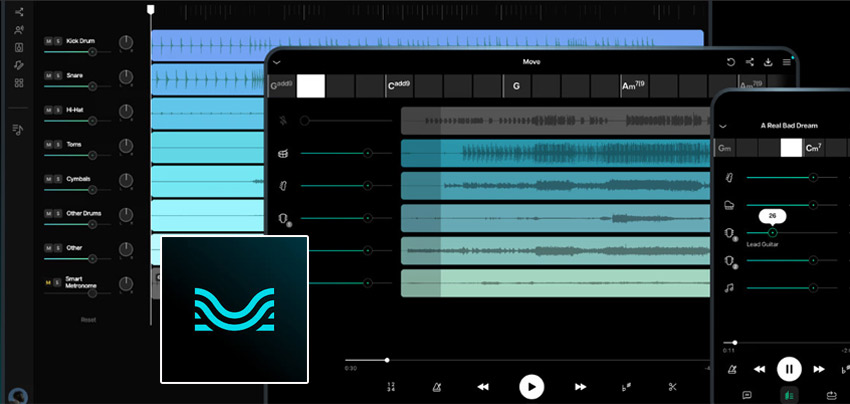Click the Smart Metronome pan knob
The width and height of the screenshot is (850, 404).
(126, 284)
